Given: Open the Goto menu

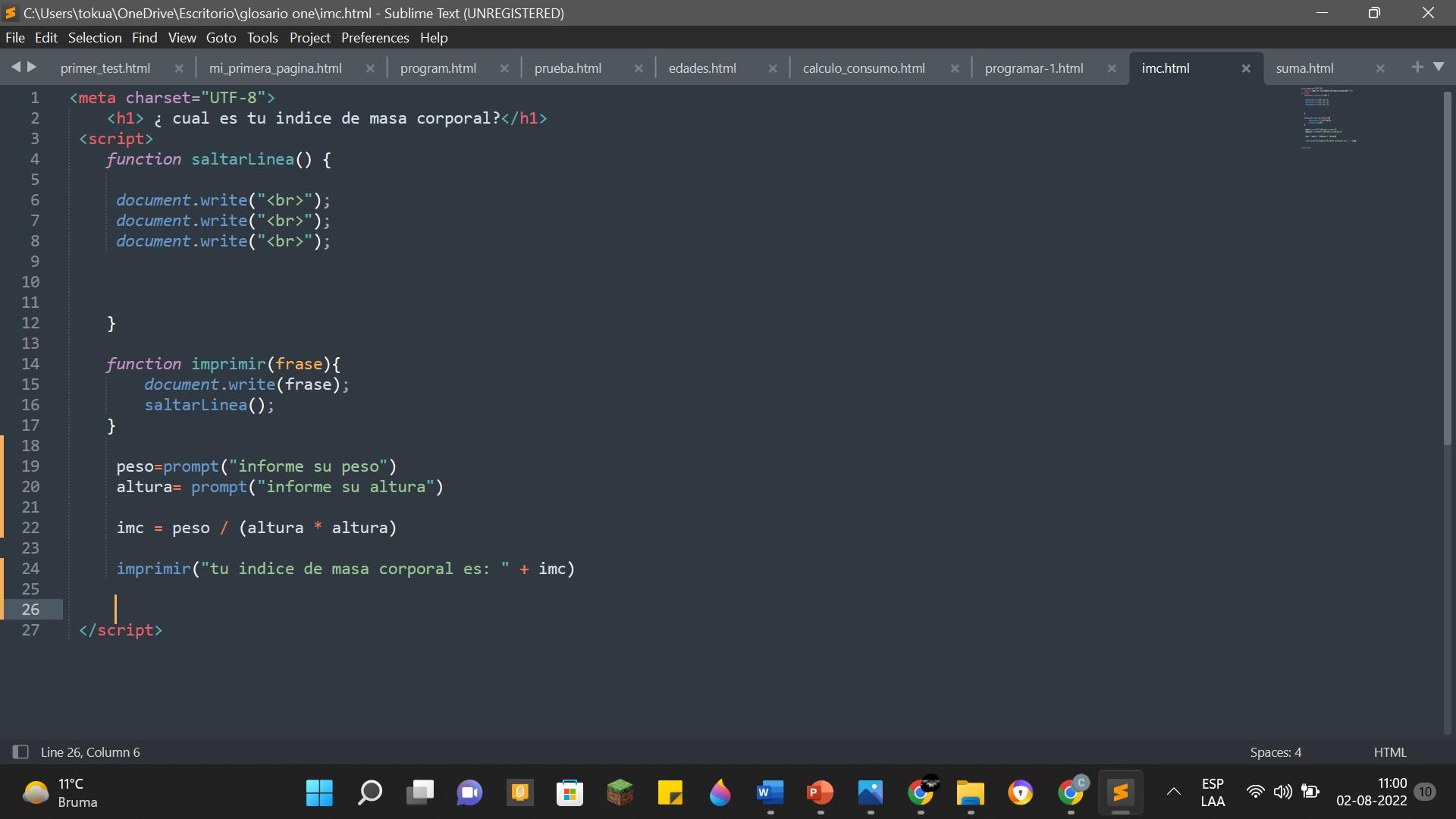Looking at the screenshot, I should click(x=221, y=38).
